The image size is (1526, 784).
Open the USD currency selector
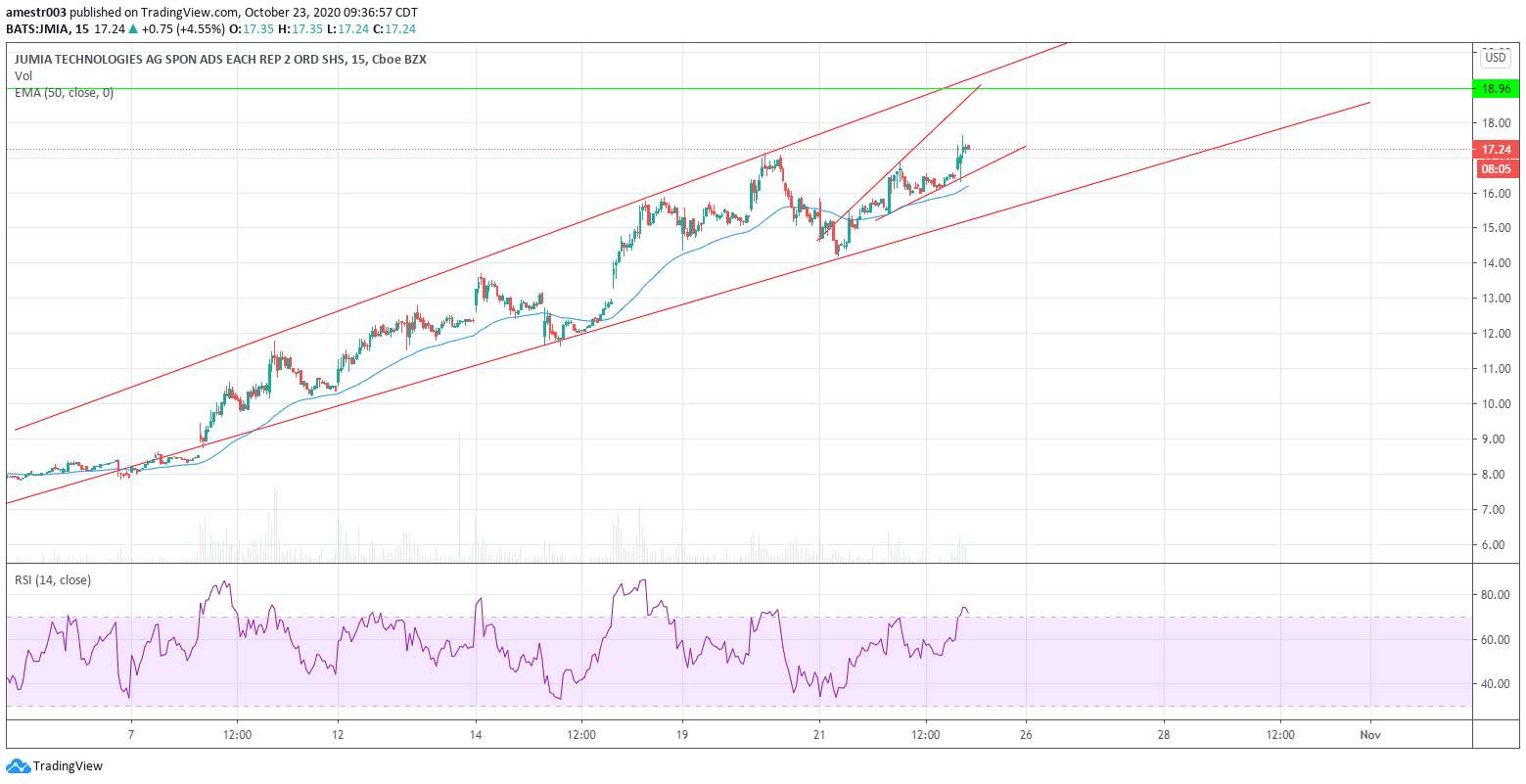1495,58
